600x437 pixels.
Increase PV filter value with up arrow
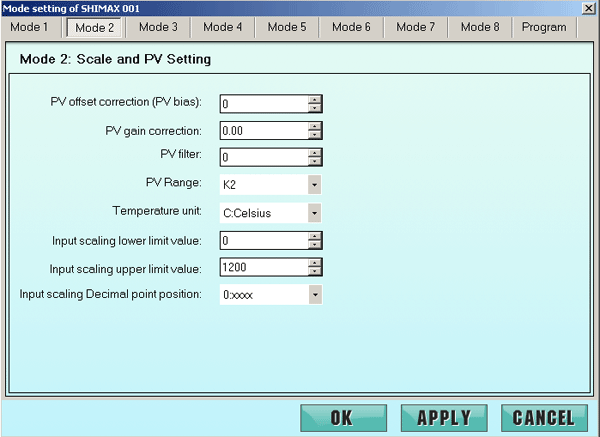click(315, 152)
